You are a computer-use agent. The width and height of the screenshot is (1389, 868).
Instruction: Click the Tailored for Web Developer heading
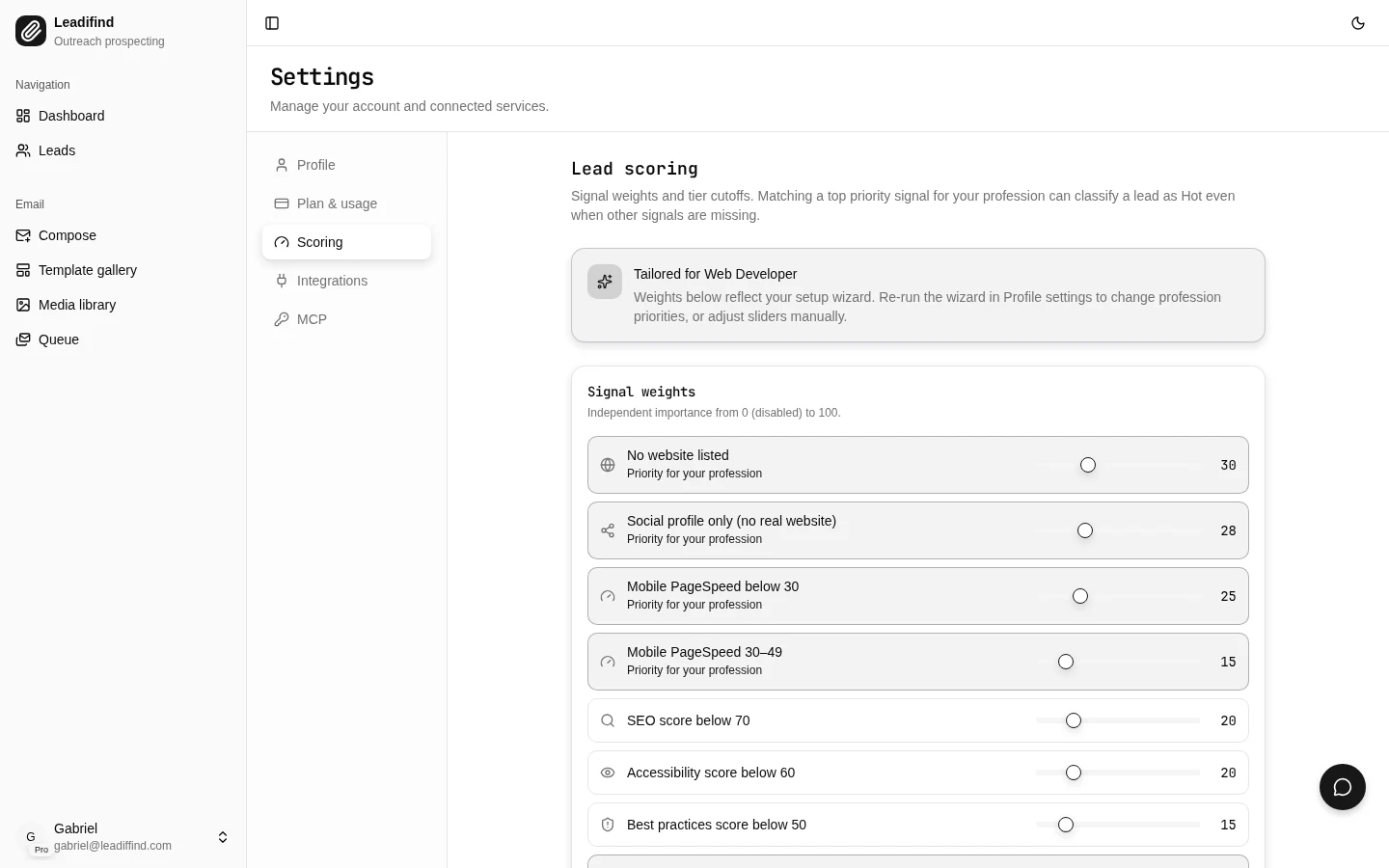pyautogui.click(x=715, y=274)
